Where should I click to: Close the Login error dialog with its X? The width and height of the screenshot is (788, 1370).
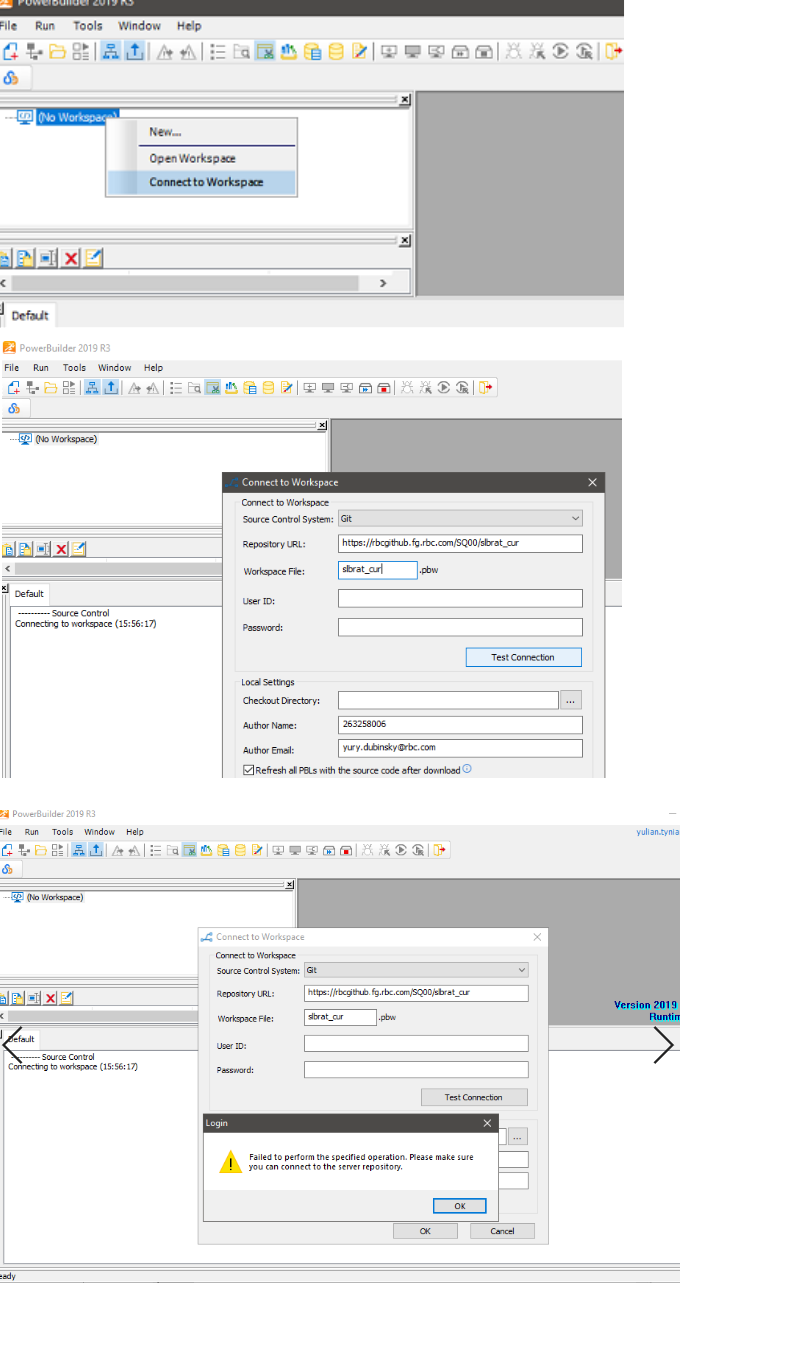coord(488,1123)
